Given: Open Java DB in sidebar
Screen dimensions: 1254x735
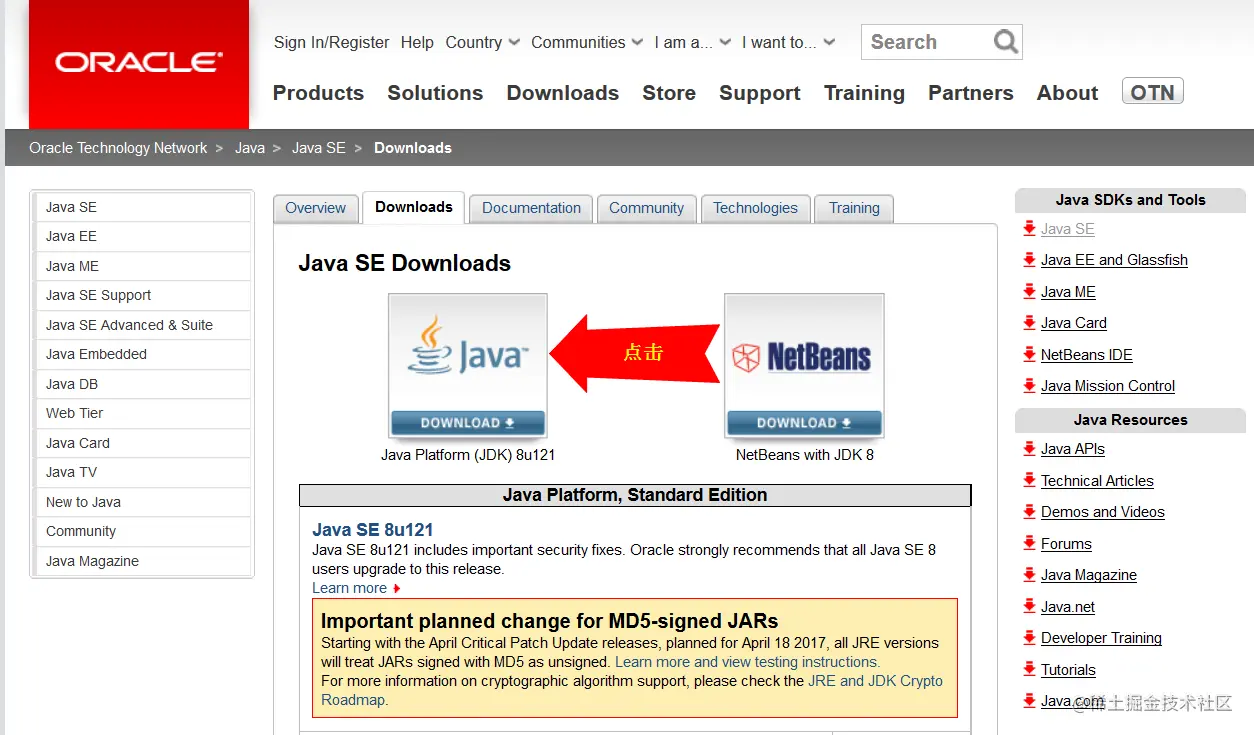Looking at the screenshot, I should 141,384.
